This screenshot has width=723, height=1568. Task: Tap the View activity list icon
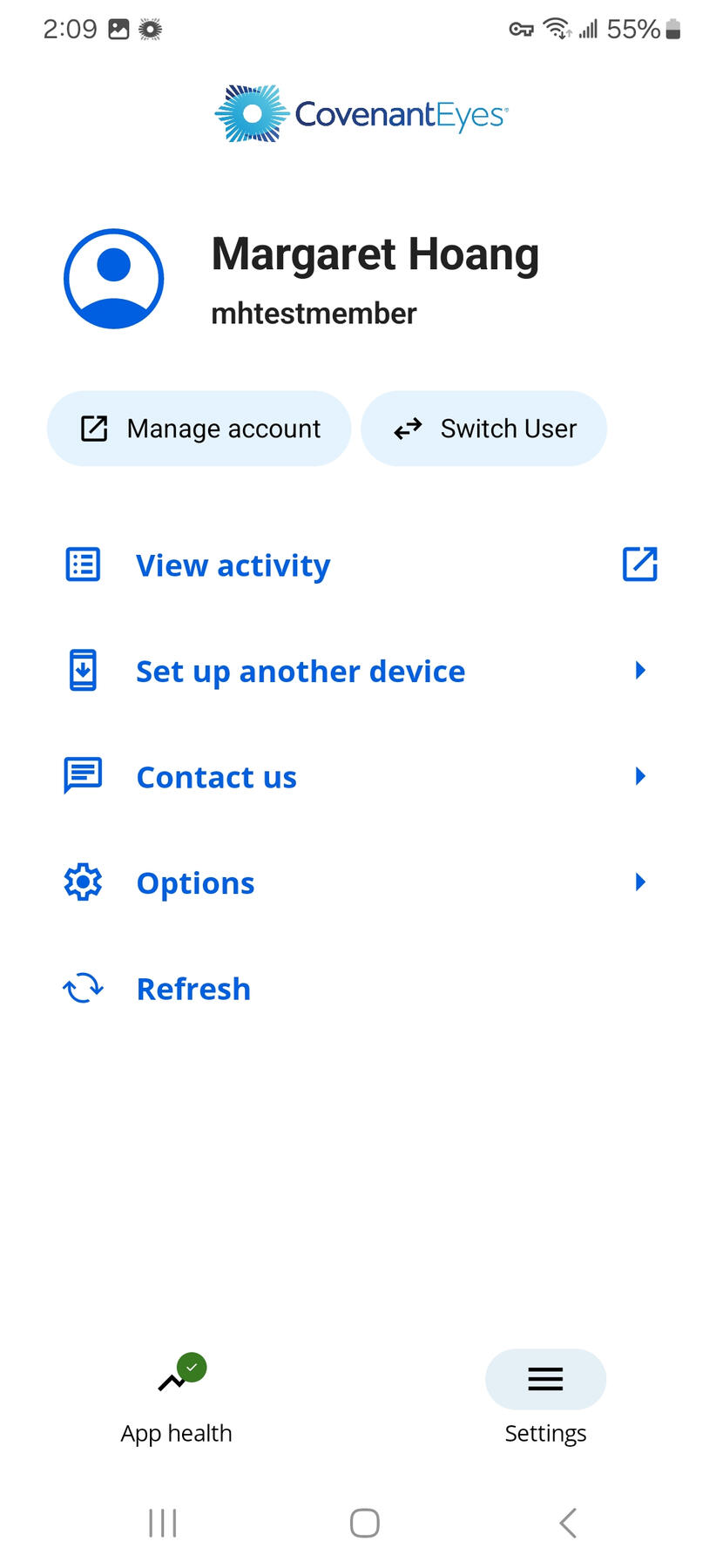[x=84, y=564]
